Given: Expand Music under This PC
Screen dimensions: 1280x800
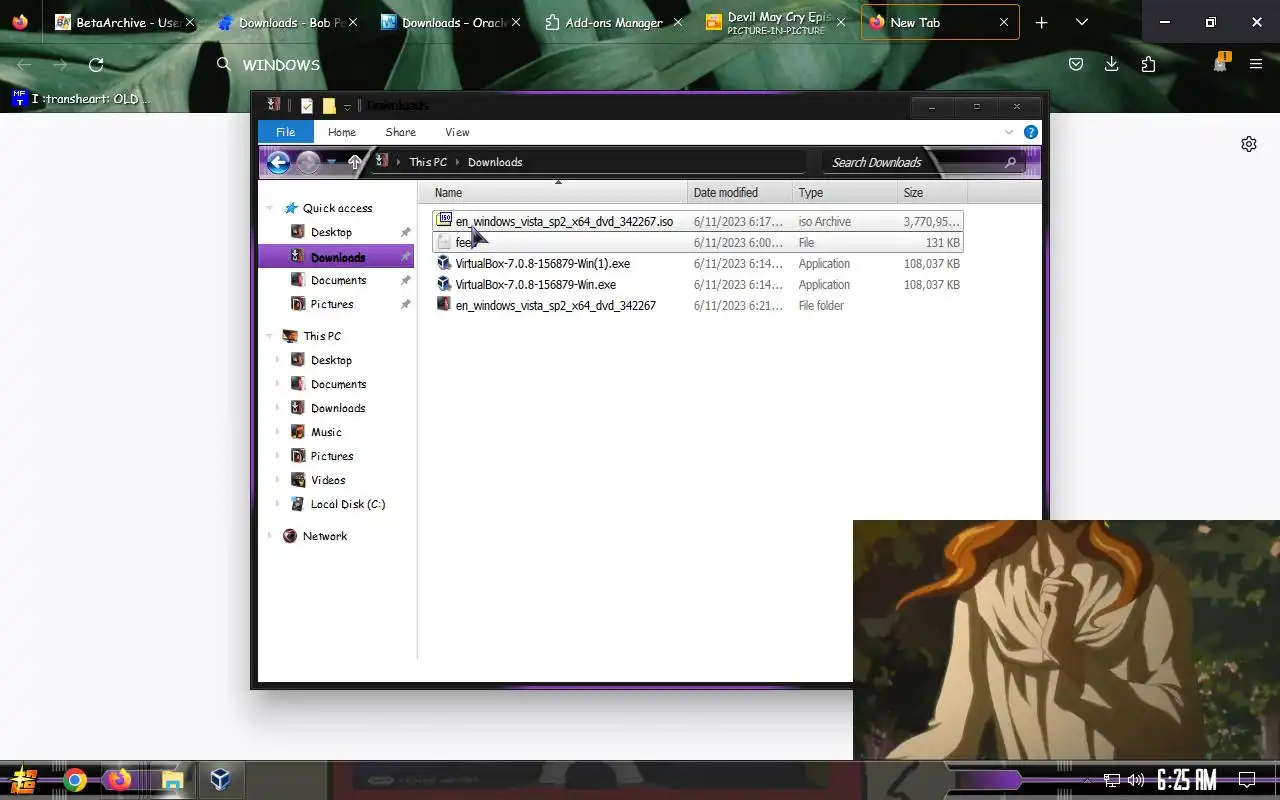Looking at the screenshot, I should (277, 432).
